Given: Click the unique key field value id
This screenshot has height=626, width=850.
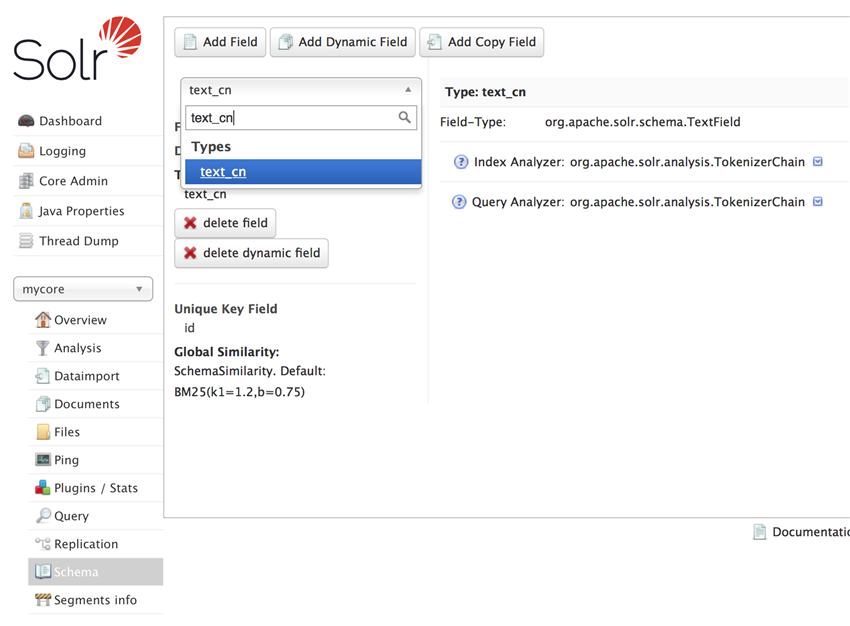Looking at the screenshot, I should point(189,328).
